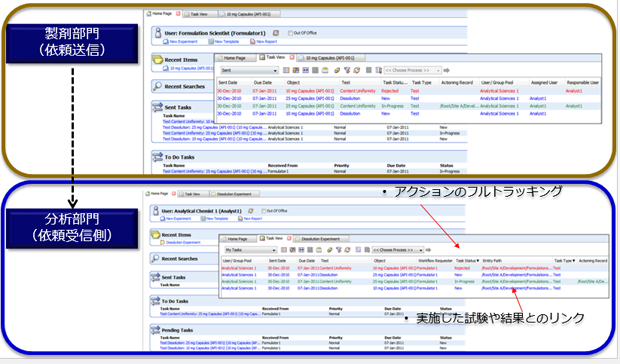
Task: Select the red Rejected row in Formulator task table
Action: [x=408, y=91]
